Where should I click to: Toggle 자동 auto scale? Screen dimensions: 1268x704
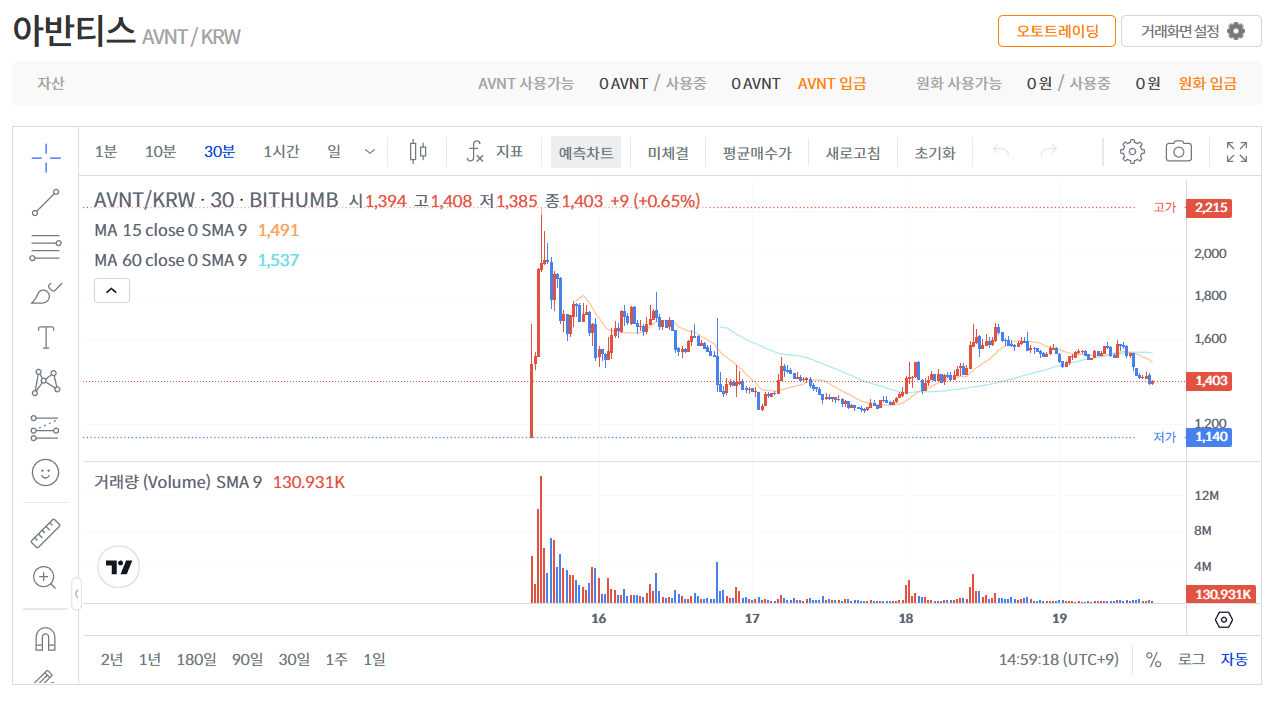1234,659
